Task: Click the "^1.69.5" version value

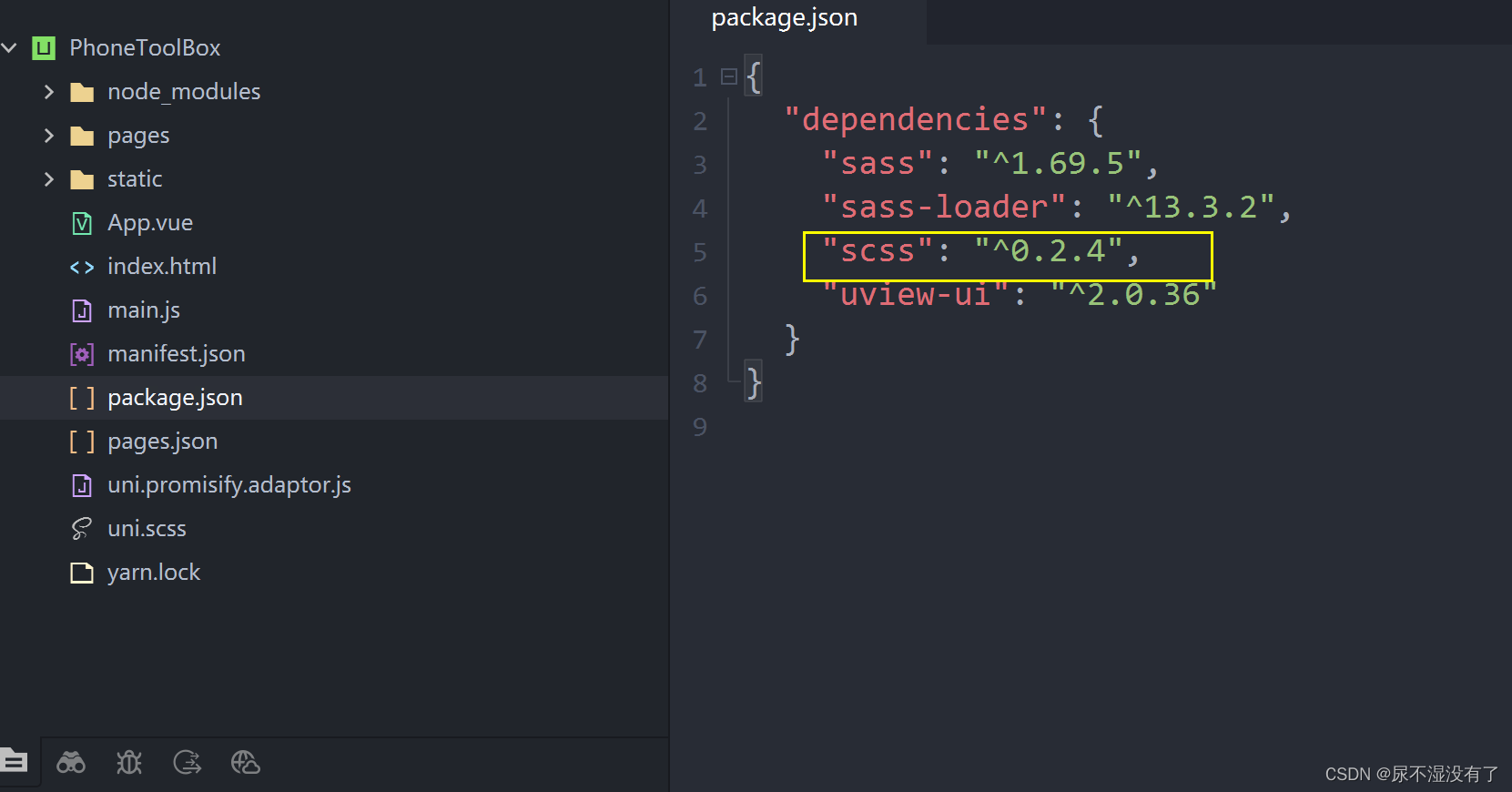Action: (1058, 163)
